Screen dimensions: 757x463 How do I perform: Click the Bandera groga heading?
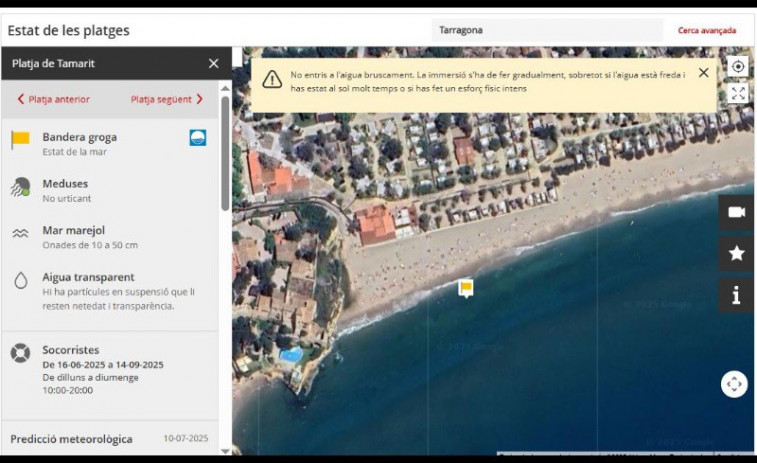[x=80, y=137]
